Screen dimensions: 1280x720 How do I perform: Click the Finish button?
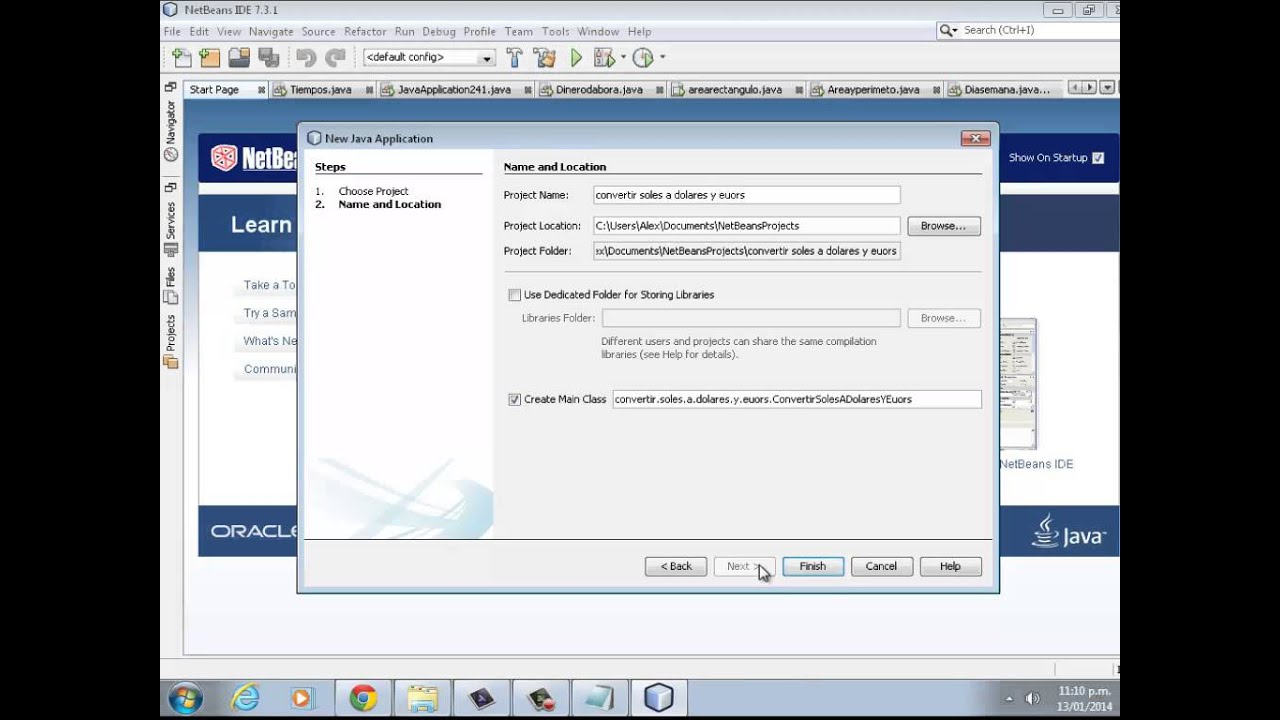813,566
